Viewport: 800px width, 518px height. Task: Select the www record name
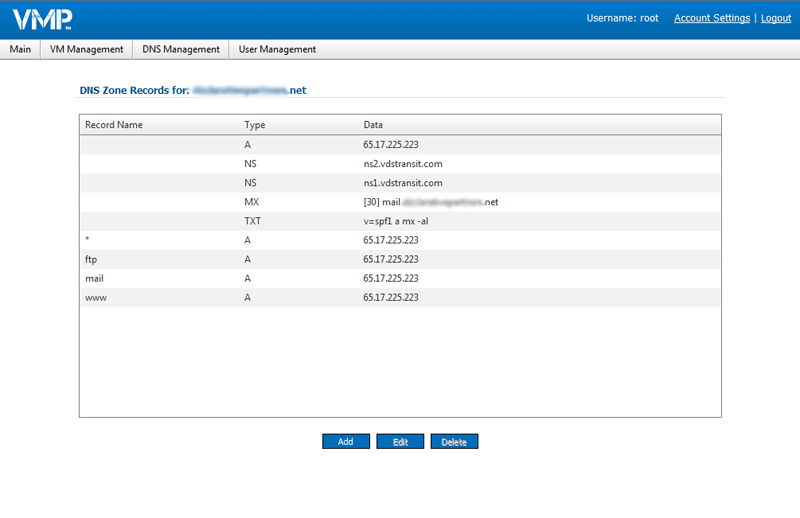[96, 298]
